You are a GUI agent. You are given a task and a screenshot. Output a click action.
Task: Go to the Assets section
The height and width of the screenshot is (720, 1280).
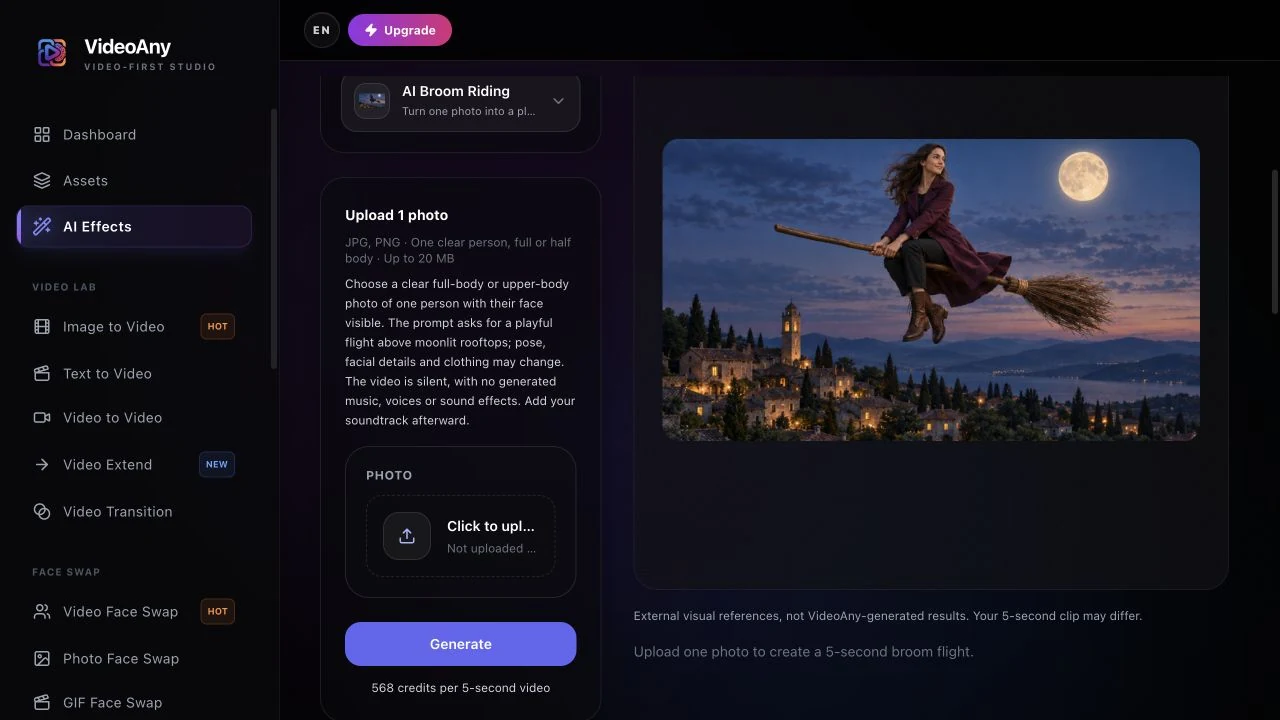point(134,181)
